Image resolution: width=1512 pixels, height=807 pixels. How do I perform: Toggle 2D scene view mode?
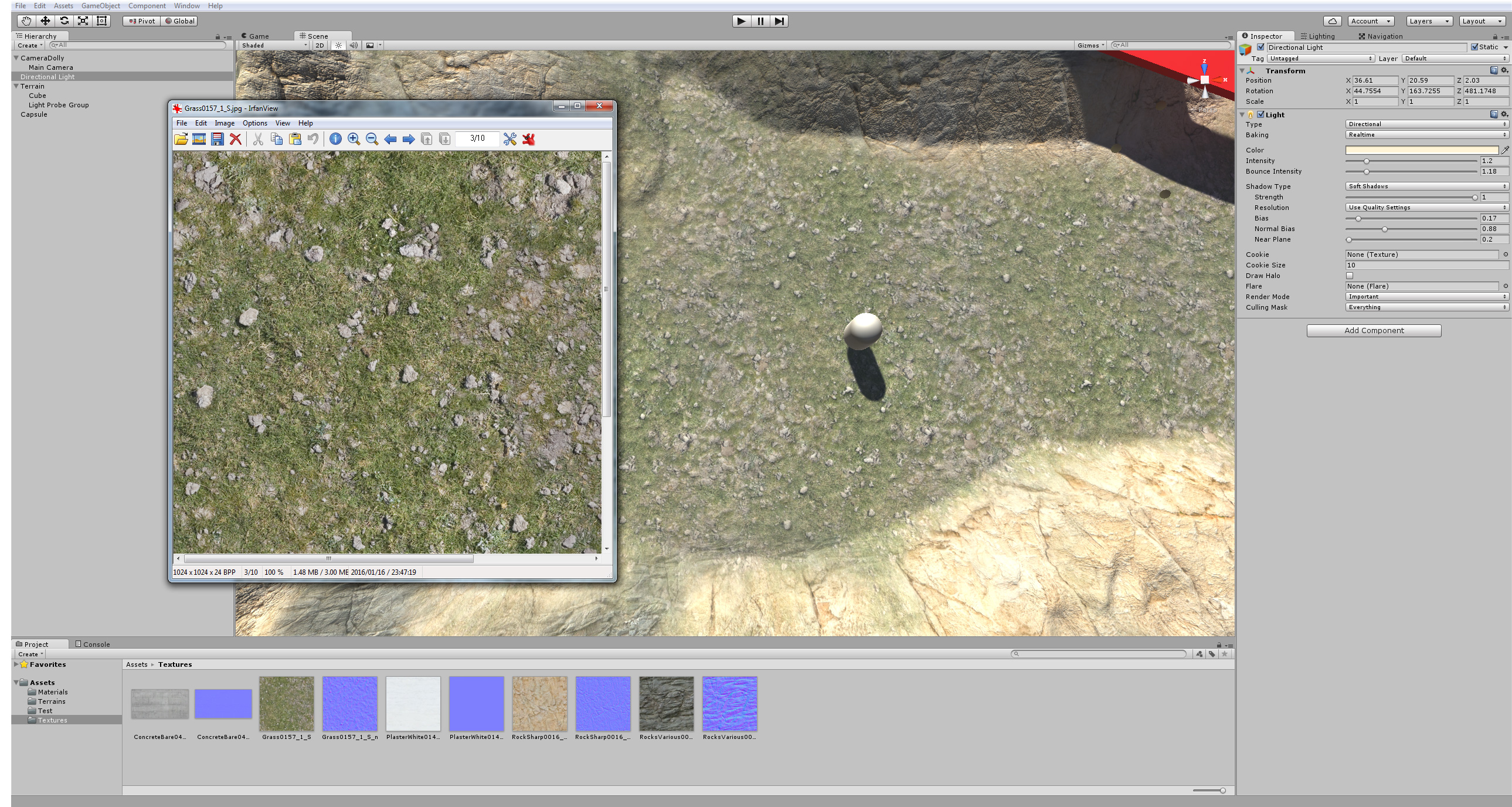(320, 45)
